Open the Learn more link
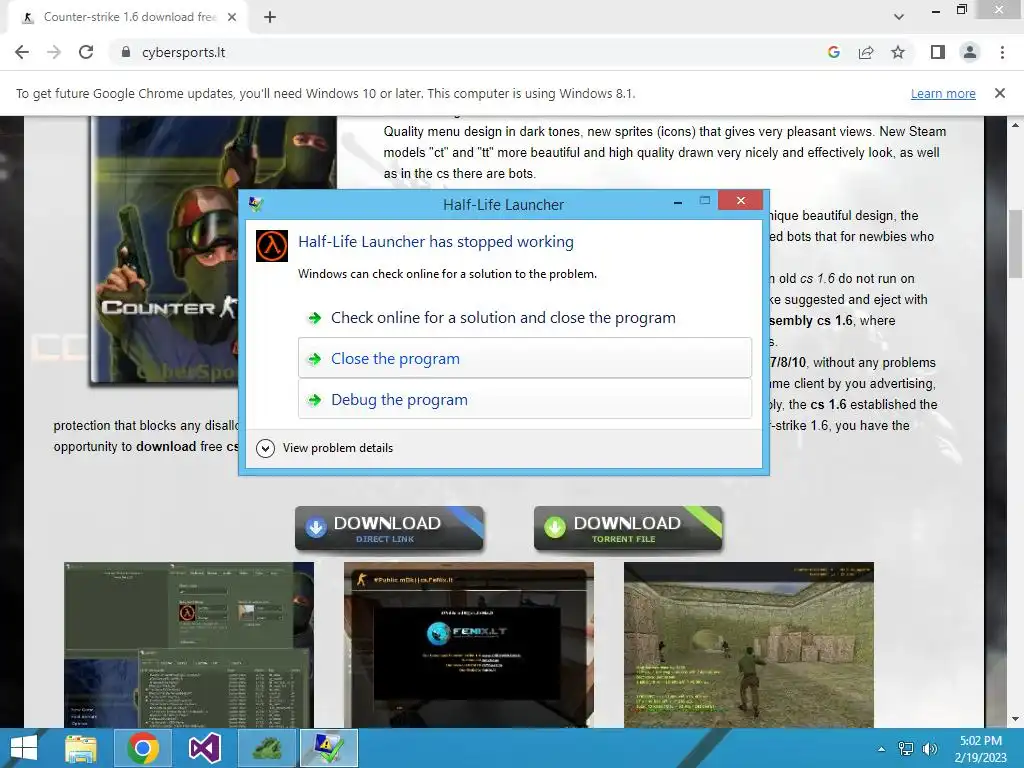Screen dimensions: 1024x768 943,93
